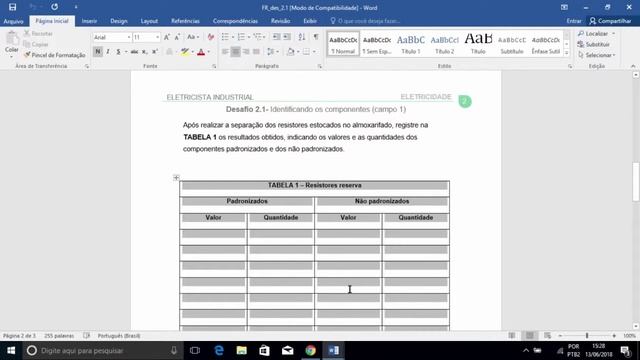
Task: Open line spacing options
Action: (x=271, y=52)
